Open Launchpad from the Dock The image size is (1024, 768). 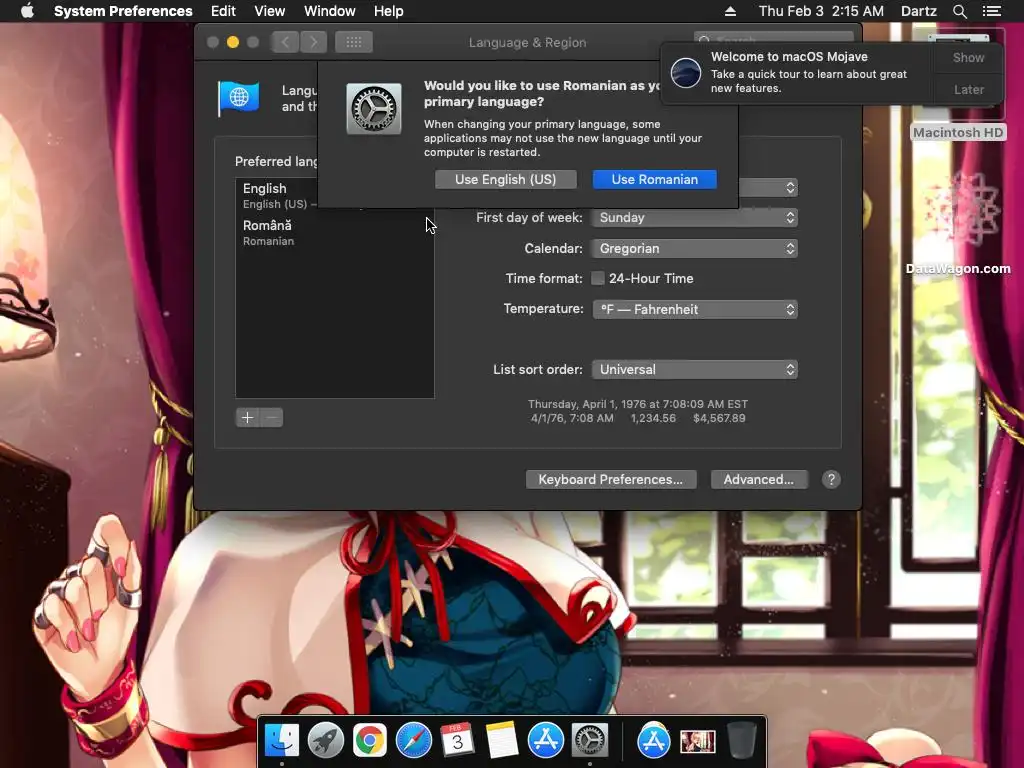[325, 741]
